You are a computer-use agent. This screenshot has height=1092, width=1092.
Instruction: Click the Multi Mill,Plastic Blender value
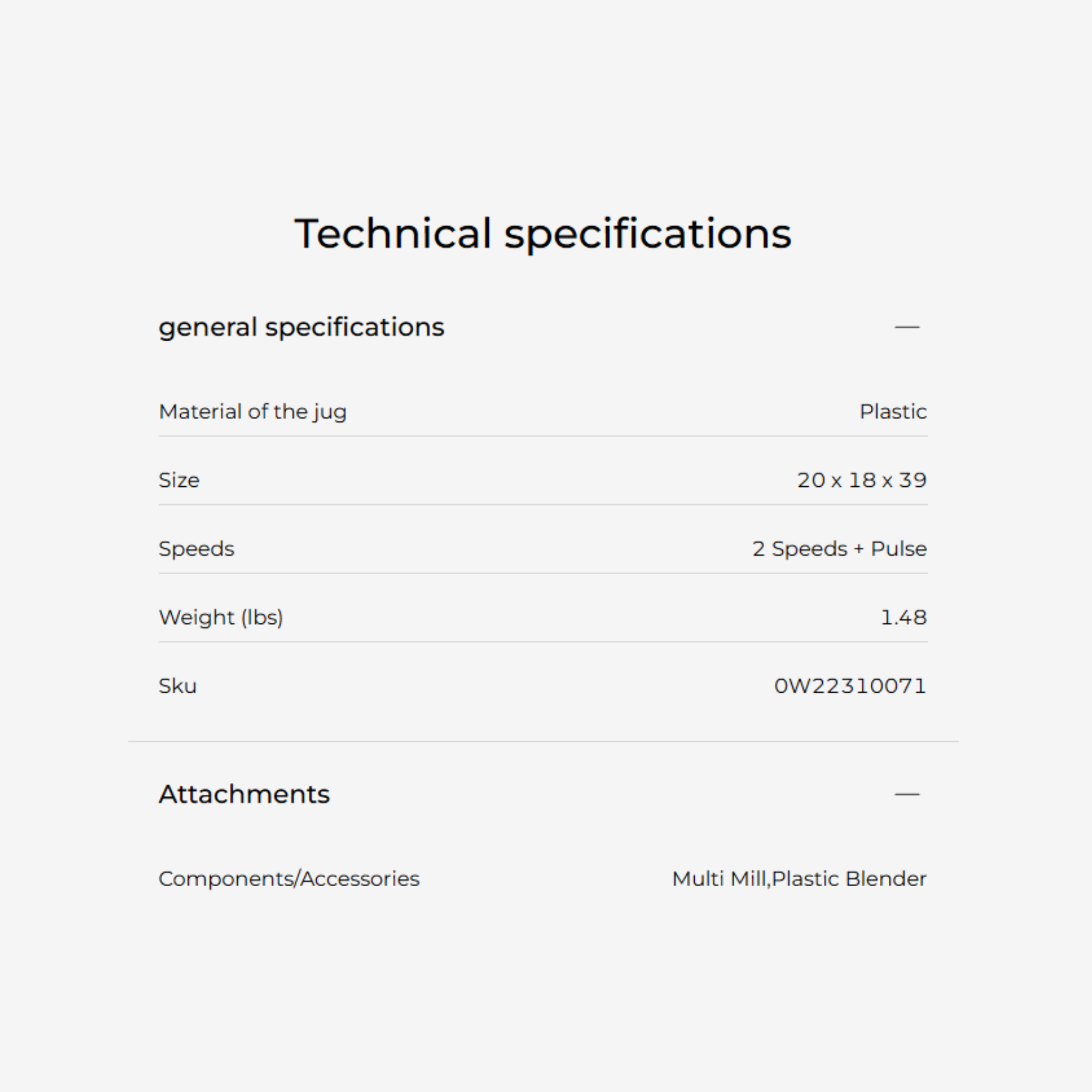pyautogui.click(x=799, y=879)
